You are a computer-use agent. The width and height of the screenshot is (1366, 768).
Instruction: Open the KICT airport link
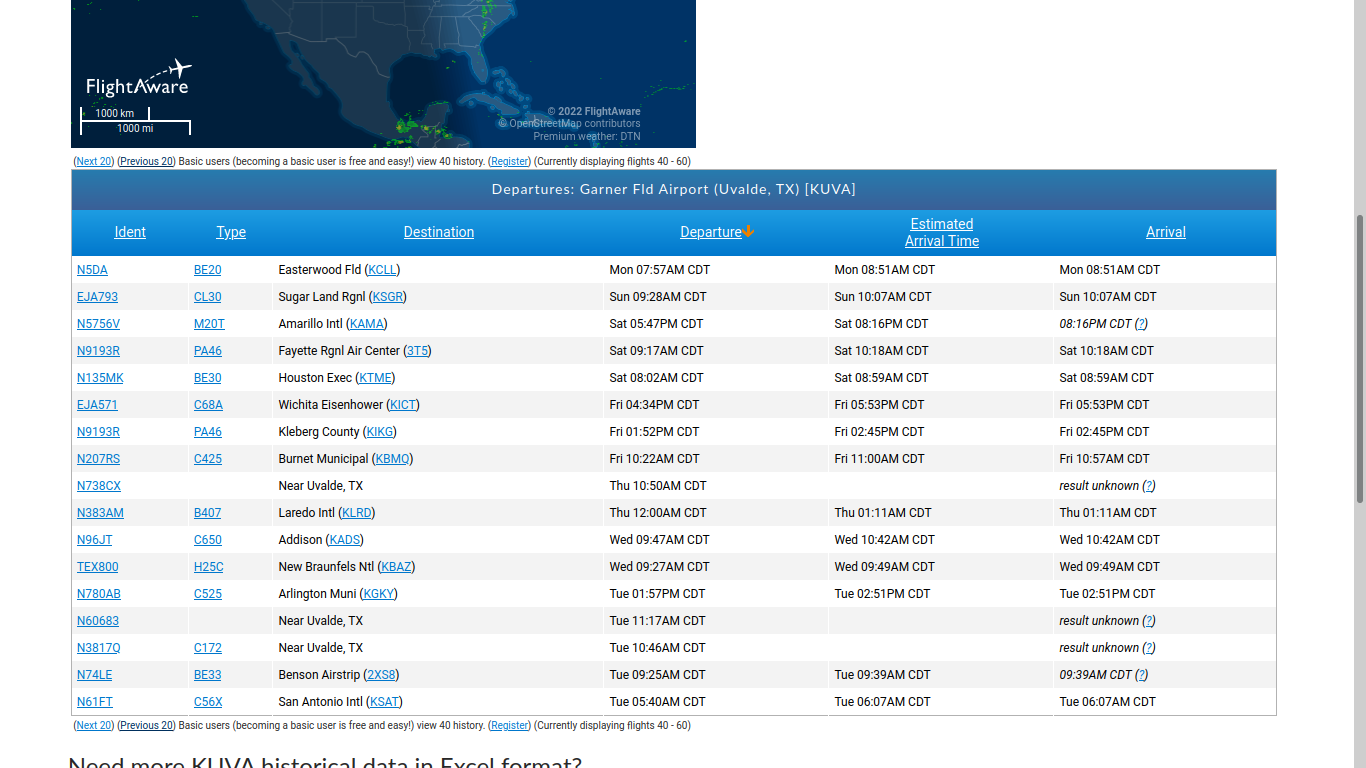403,405
